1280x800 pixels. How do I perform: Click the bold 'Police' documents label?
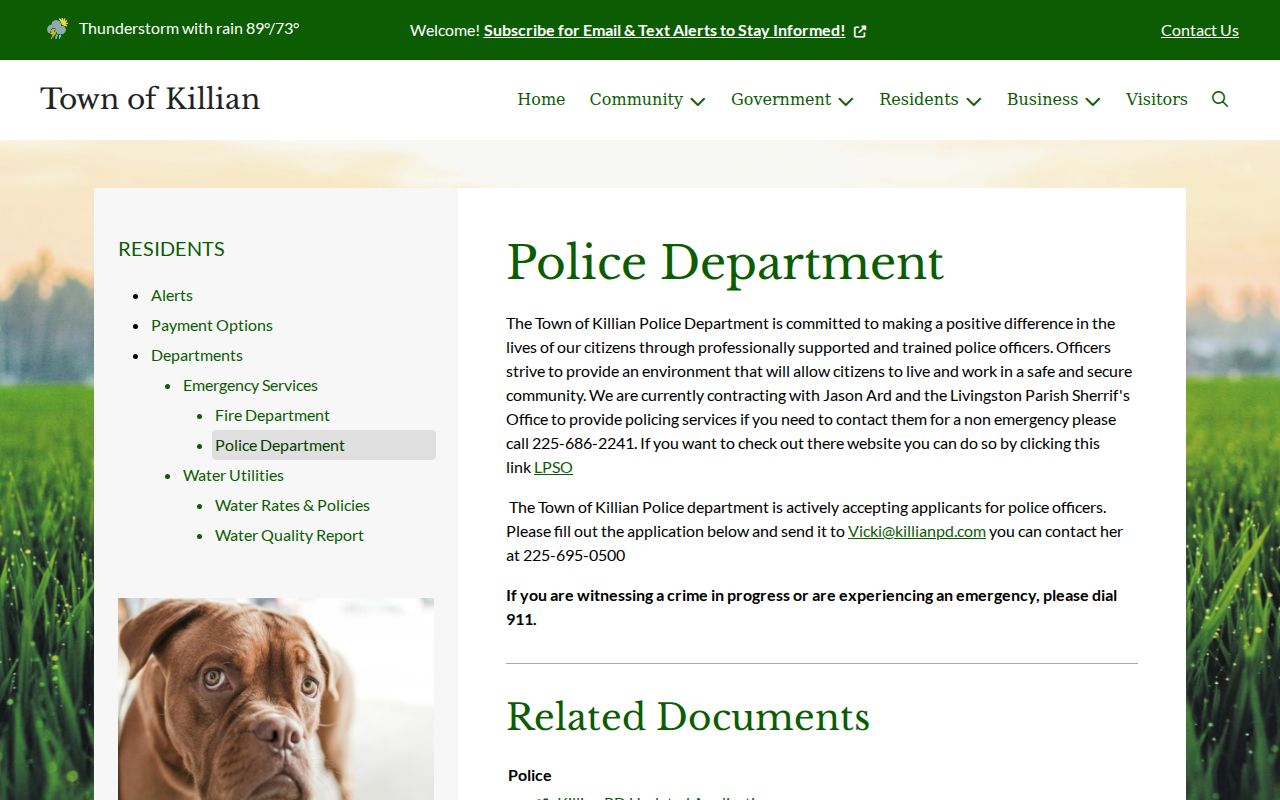click(530, 775)
